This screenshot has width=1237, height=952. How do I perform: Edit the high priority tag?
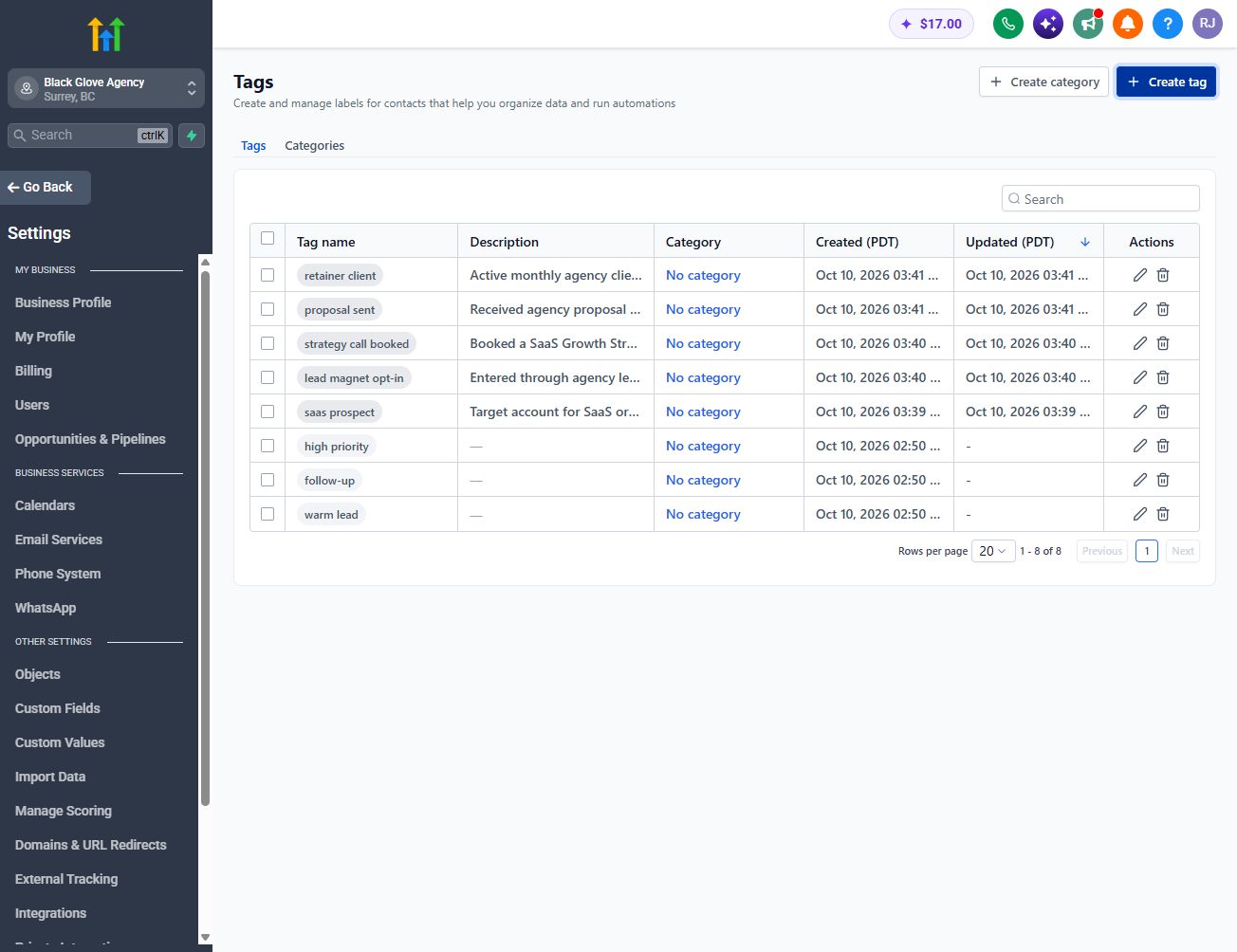(x=1140, y=446)
